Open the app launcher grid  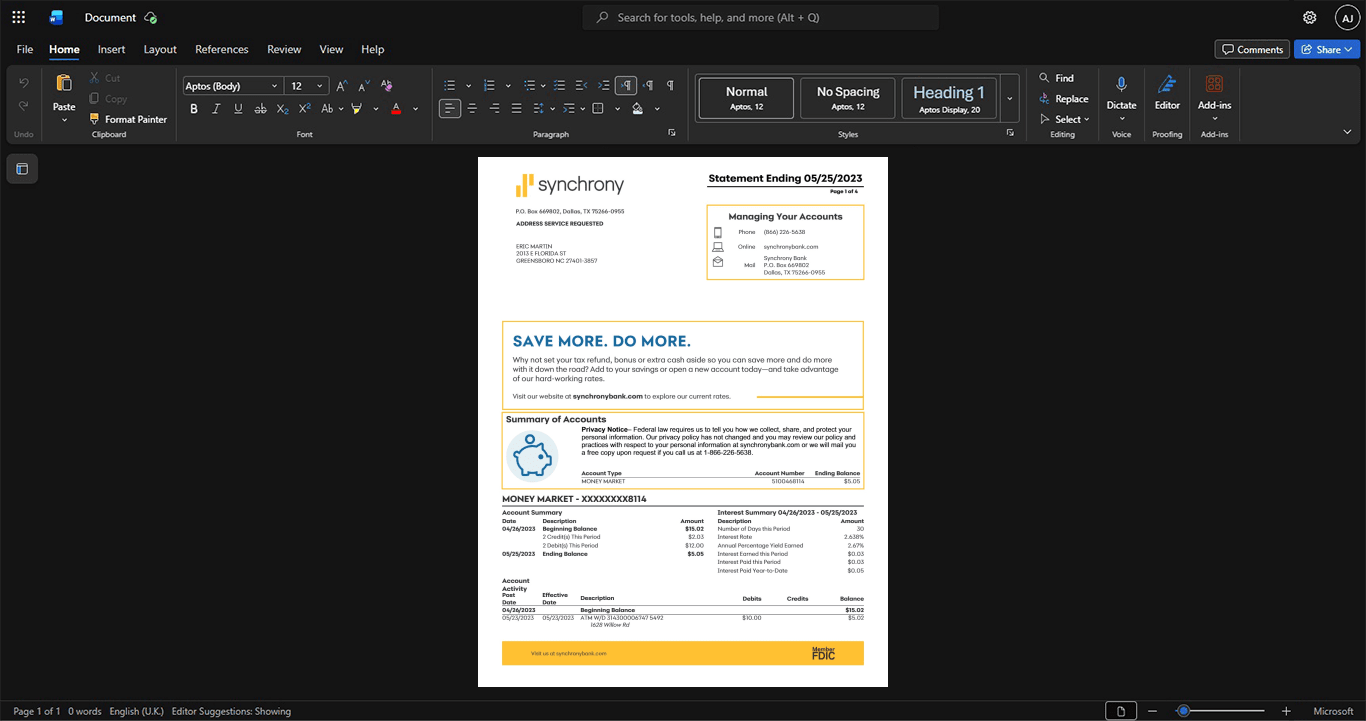click(18, 17)
